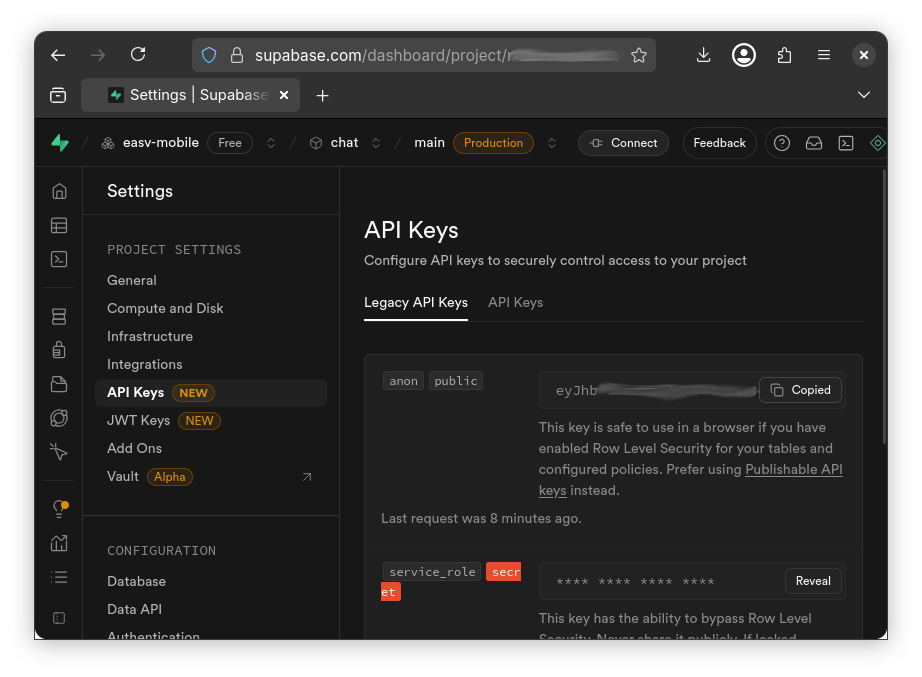This screenshot has width=922, height=677.
Task: Open the browser hamburger menu
Action: [824, 55]
